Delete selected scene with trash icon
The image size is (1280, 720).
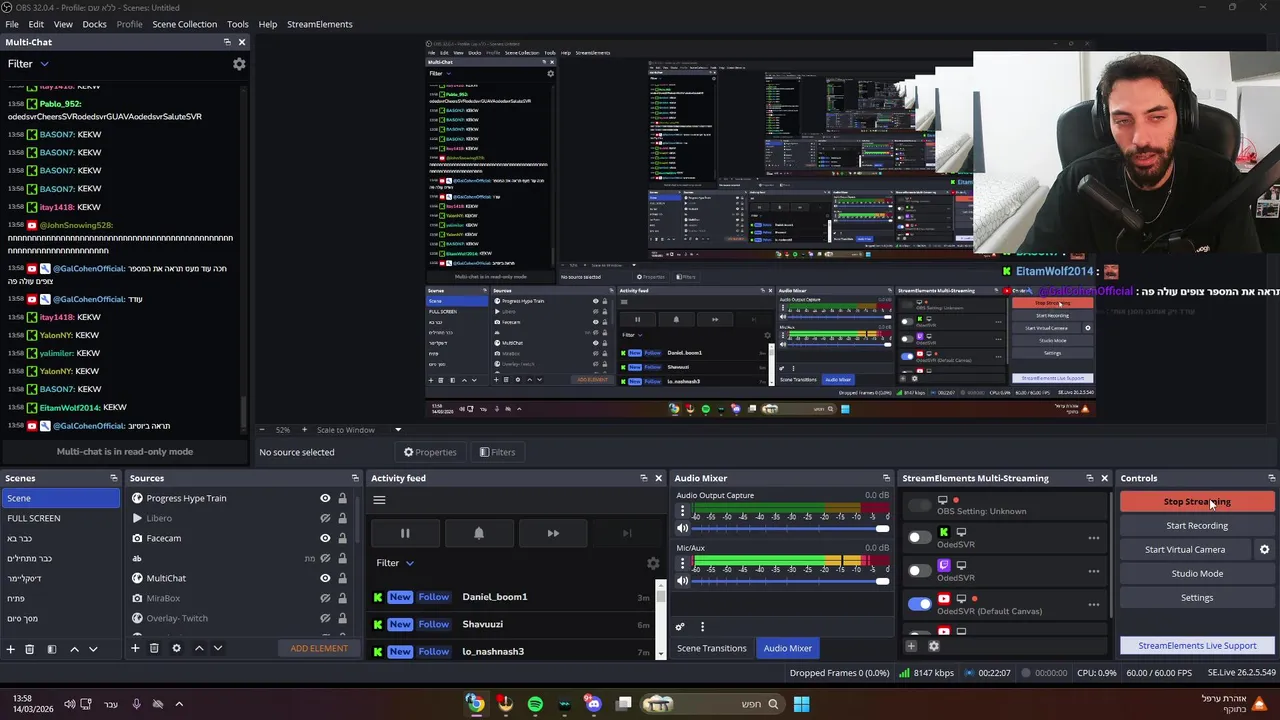[29, 649]
